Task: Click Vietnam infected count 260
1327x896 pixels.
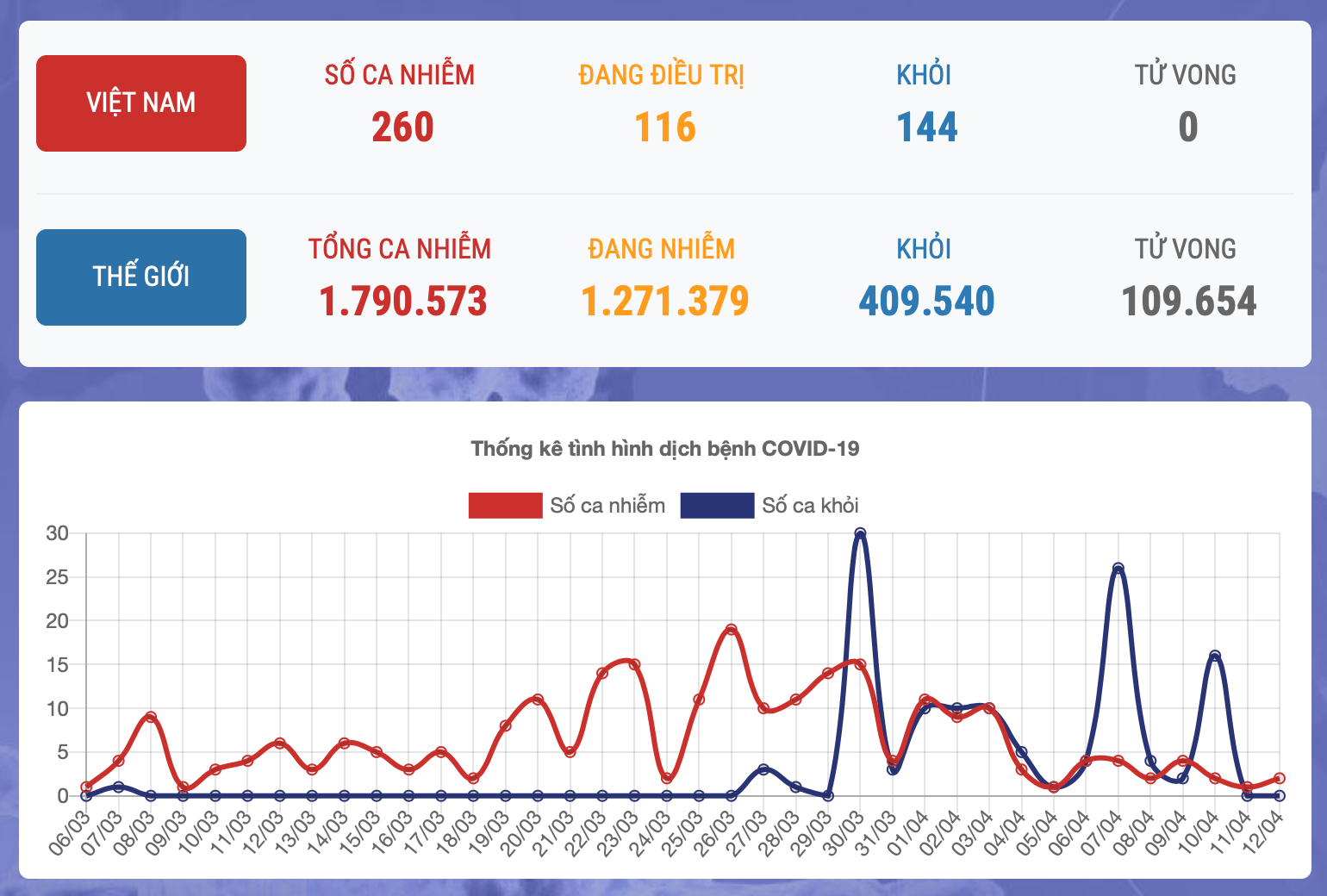Action: pyautogui.click(x=402, y=128)
